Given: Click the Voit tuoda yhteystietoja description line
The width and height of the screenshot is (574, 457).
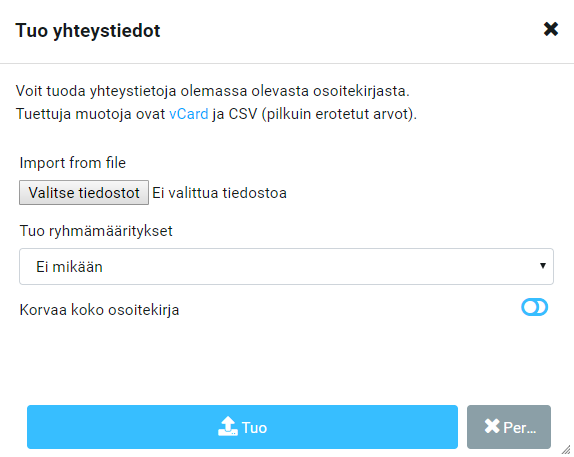Looking at the screenshot, I should tap(212, 91).
